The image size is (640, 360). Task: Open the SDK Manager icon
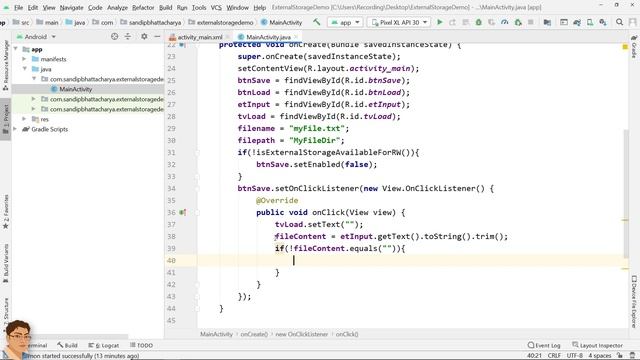click(603, 22)
